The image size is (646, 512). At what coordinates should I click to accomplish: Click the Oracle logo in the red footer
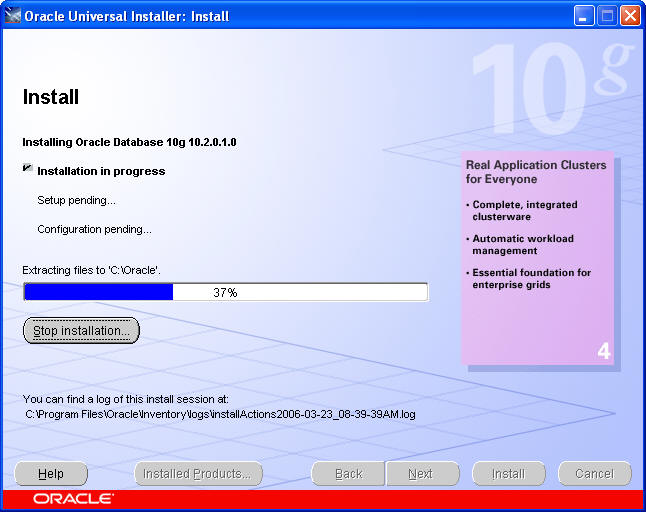(73, 499)
